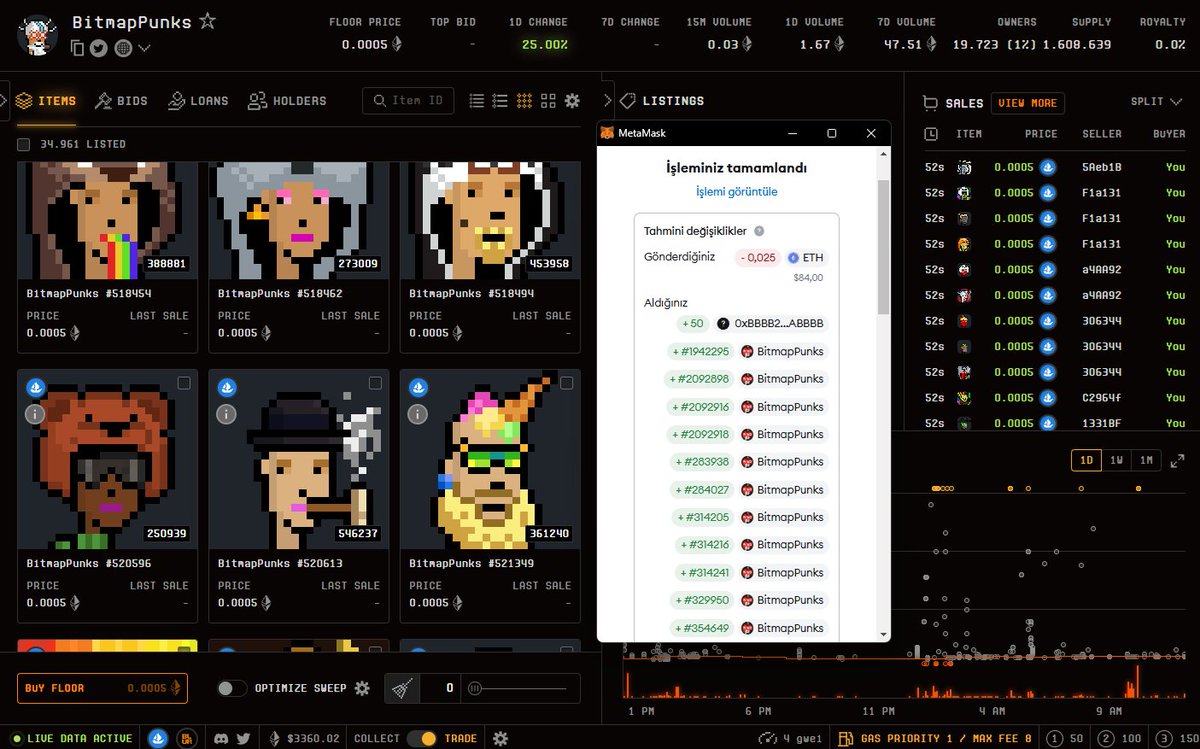Open the Split dropdown in Sales panel

1156,101
